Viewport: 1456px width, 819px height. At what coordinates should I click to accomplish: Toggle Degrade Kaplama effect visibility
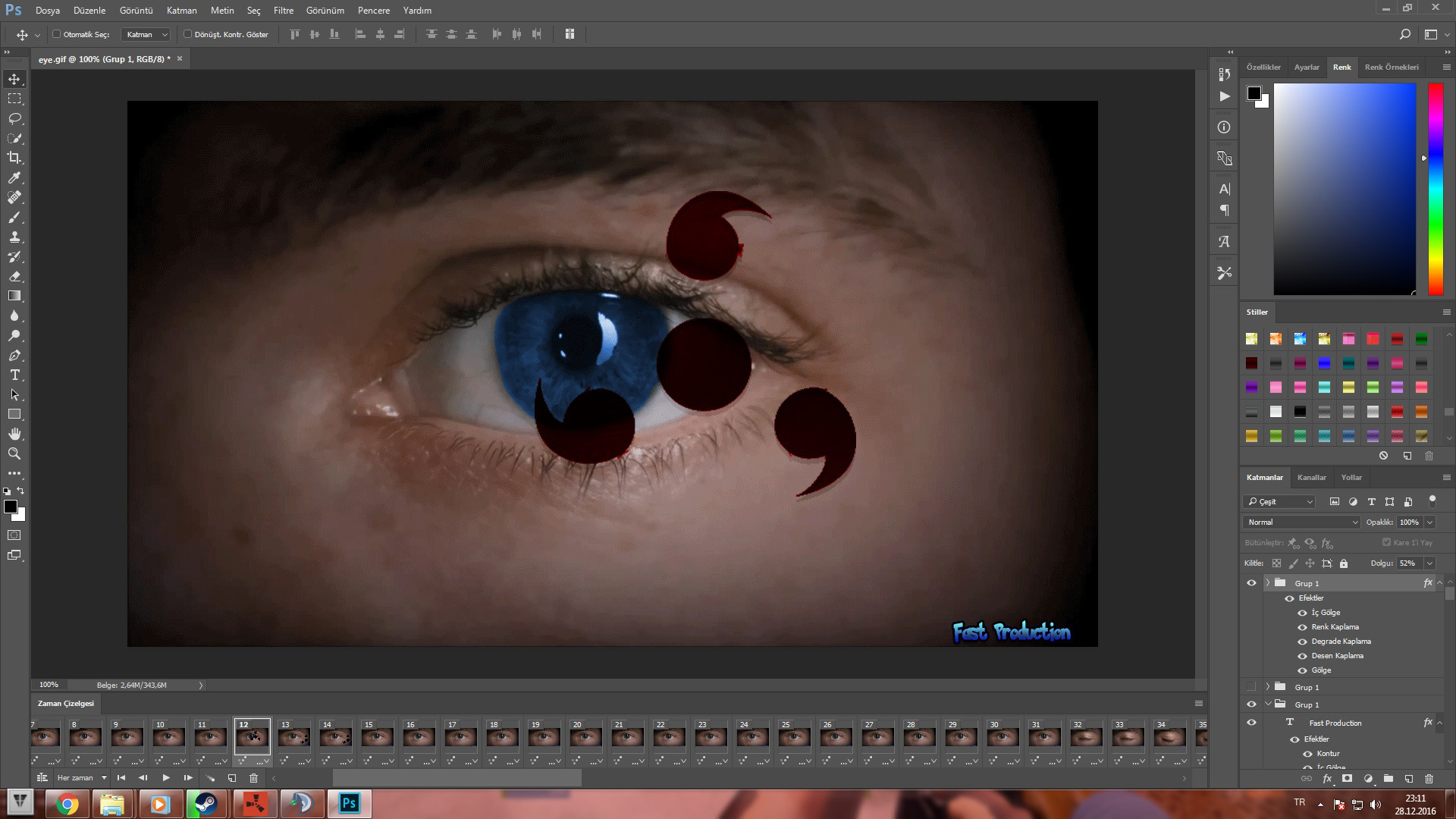coord(1302,642)
